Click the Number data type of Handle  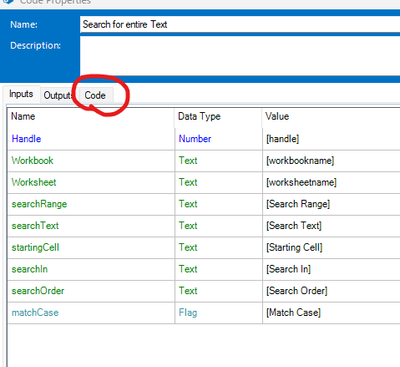pyautogui.click(x=195, y=139)
